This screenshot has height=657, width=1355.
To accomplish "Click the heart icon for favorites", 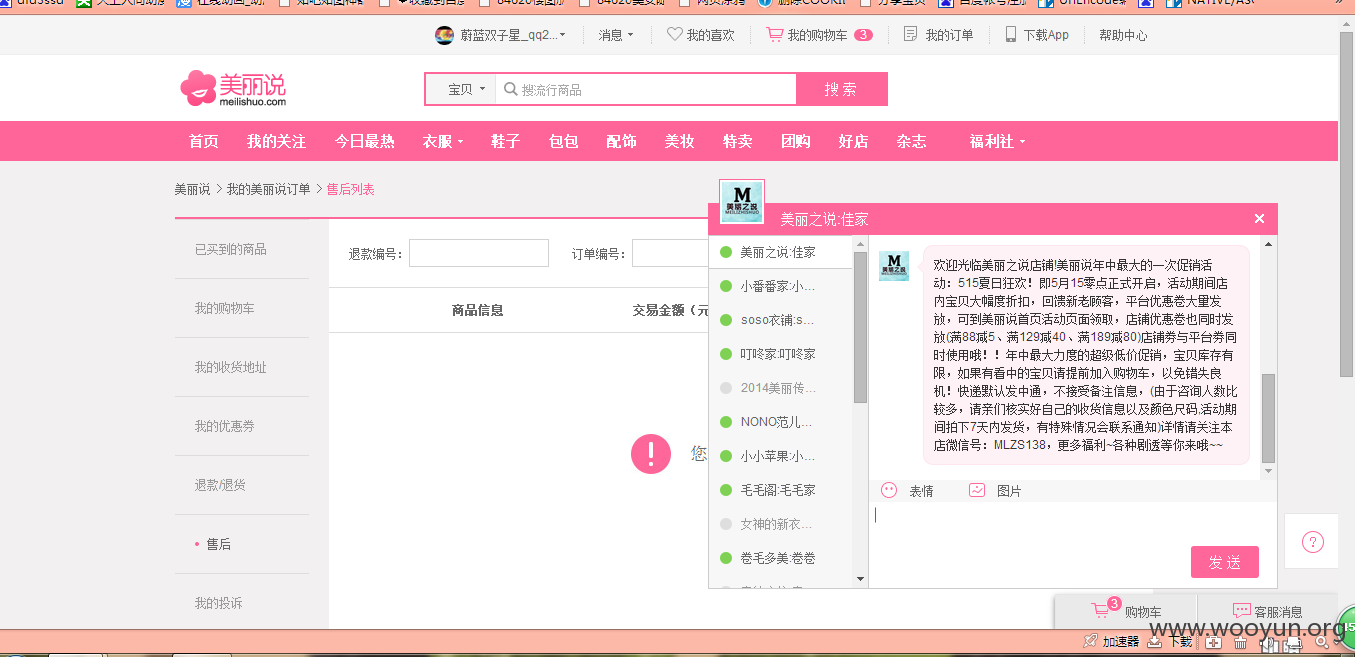I will [674, 34].
